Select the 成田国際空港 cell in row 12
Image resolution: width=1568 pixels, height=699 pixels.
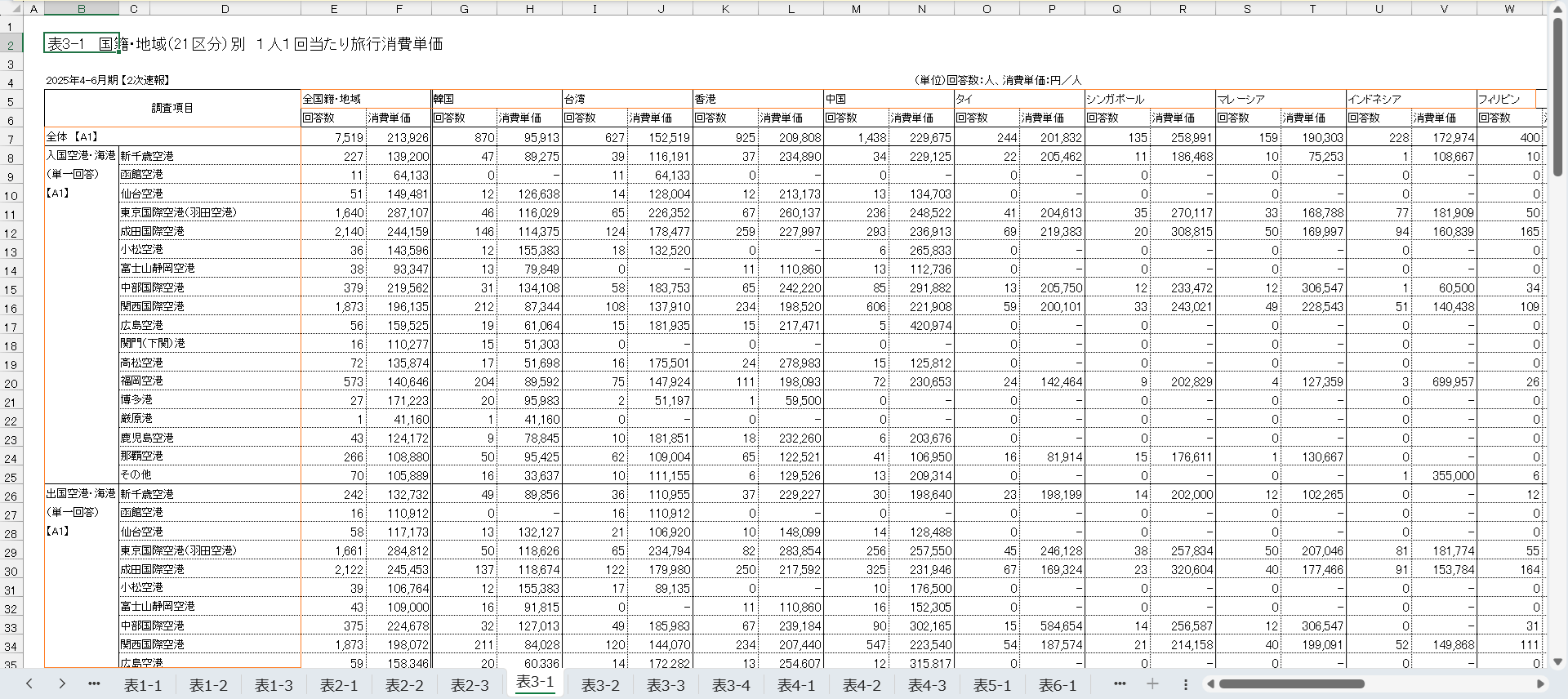209,232
